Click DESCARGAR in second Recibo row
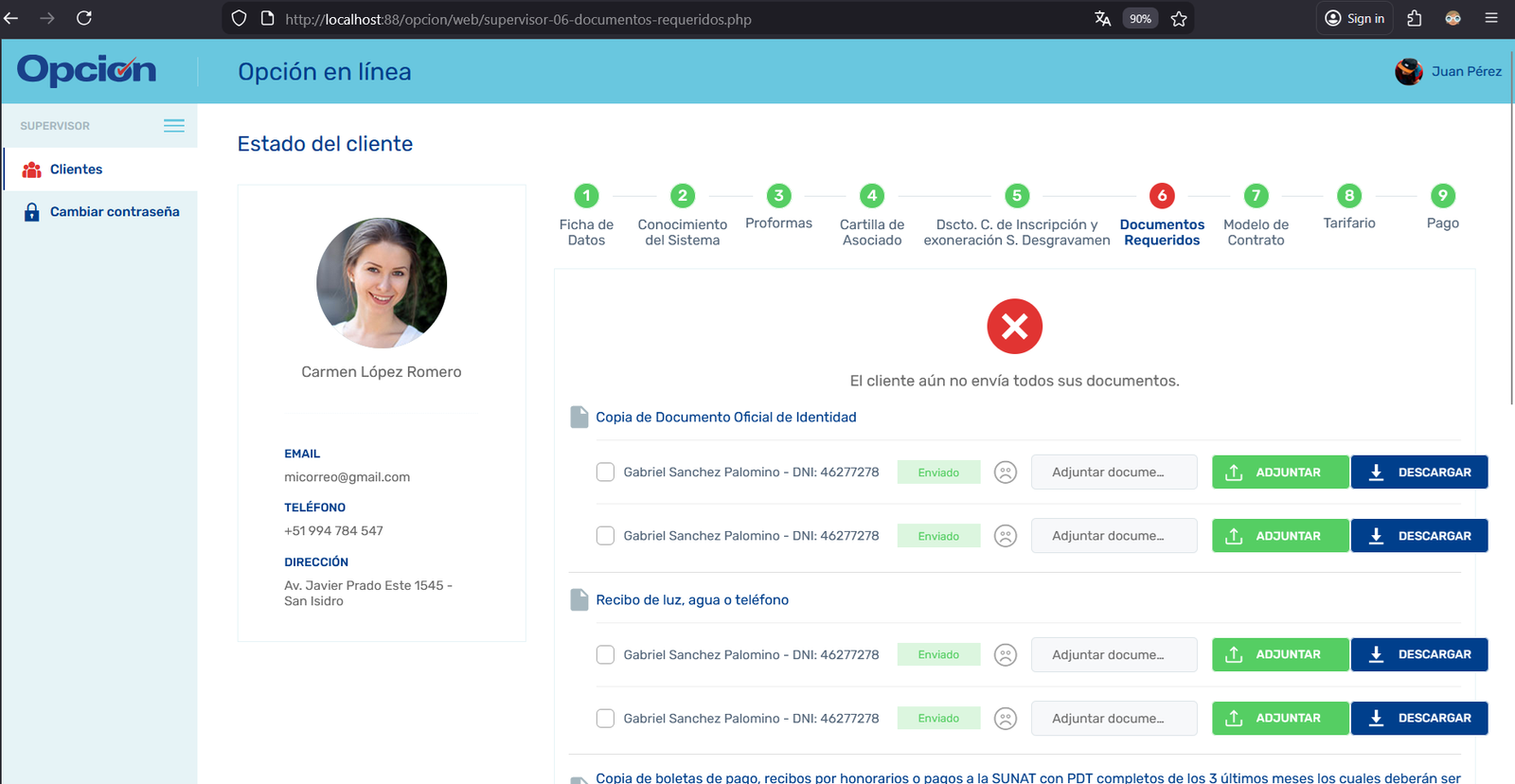This screenshot has height=784, width=1515. [x=1419, y=718]
